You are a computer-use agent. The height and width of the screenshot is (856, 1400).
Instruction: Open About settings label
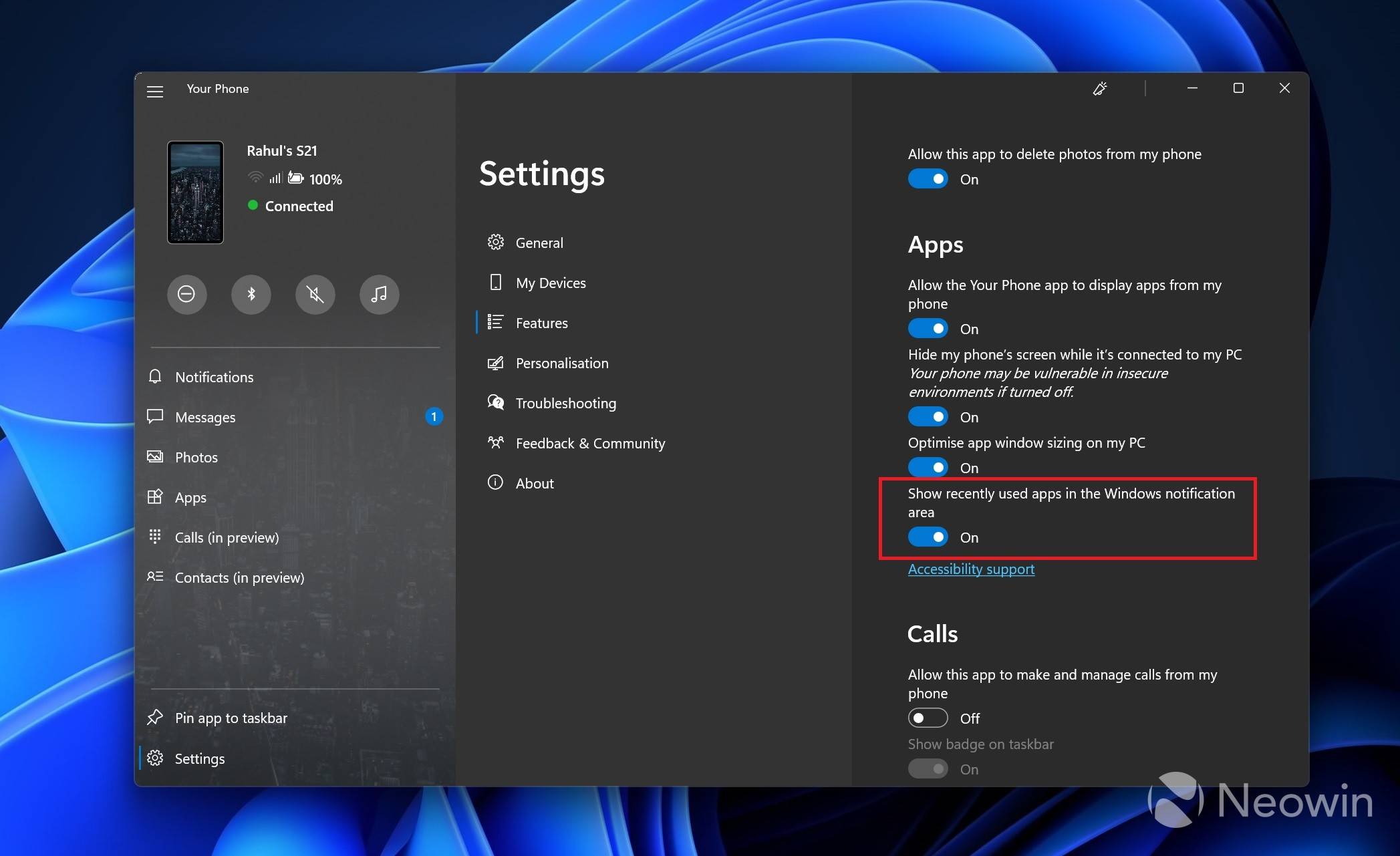pyautogui.click(x=535, y=483)
